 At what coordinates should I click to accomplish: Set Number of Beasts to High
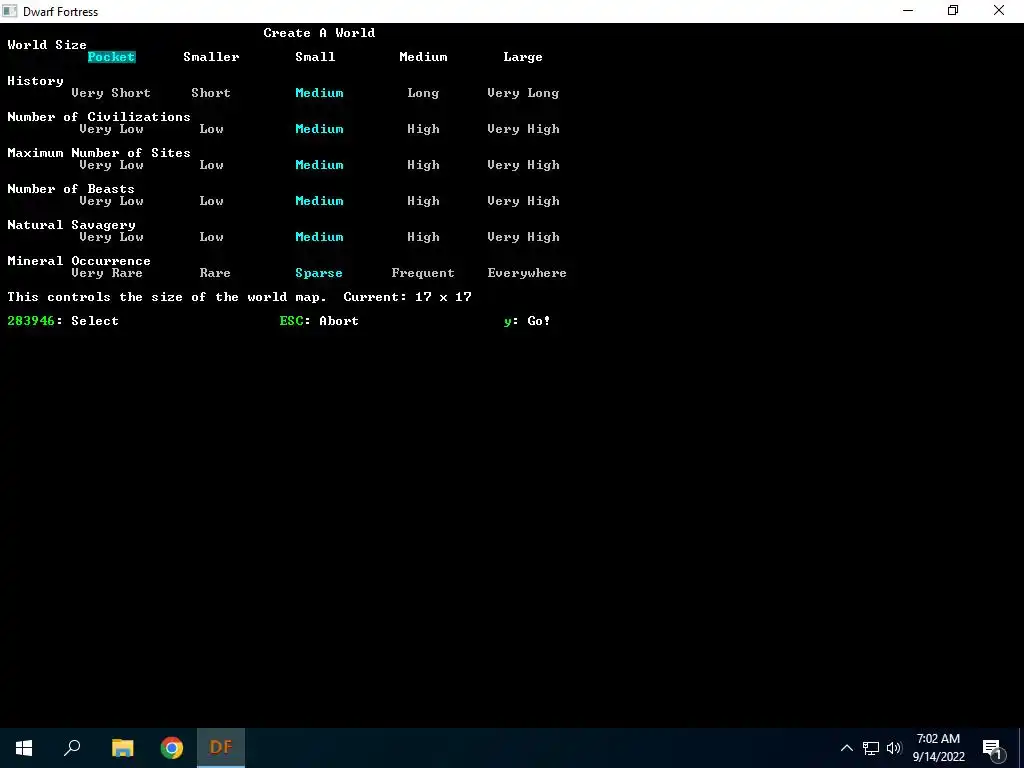423,200
